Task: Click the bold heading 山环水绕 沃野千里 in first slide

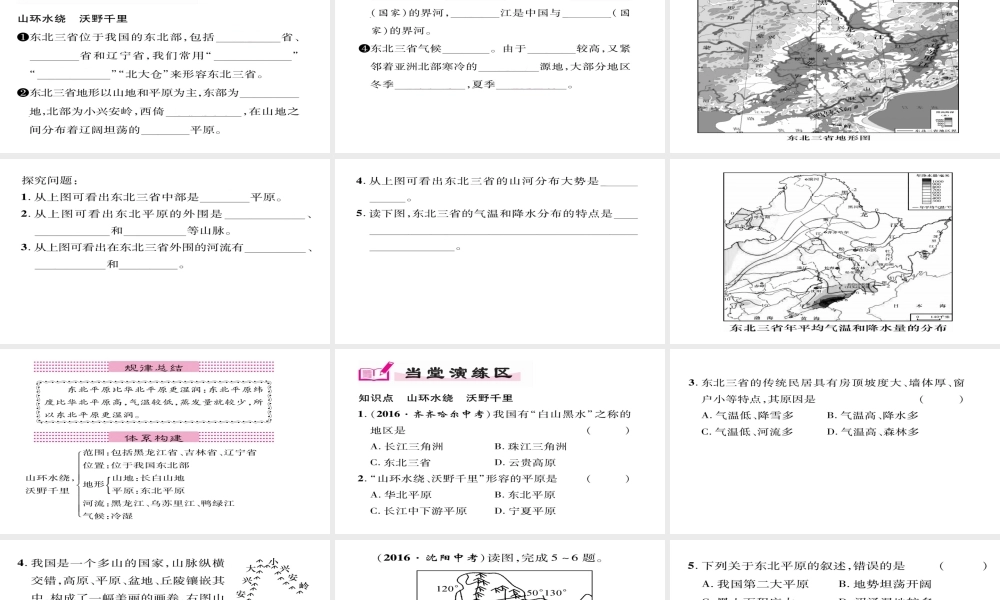Action: (x=72, y=19)
